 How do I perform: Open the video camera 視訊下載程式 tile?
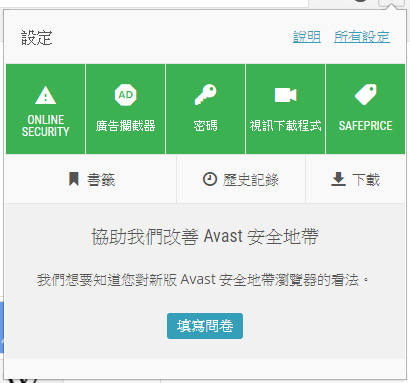pos(285,109)
